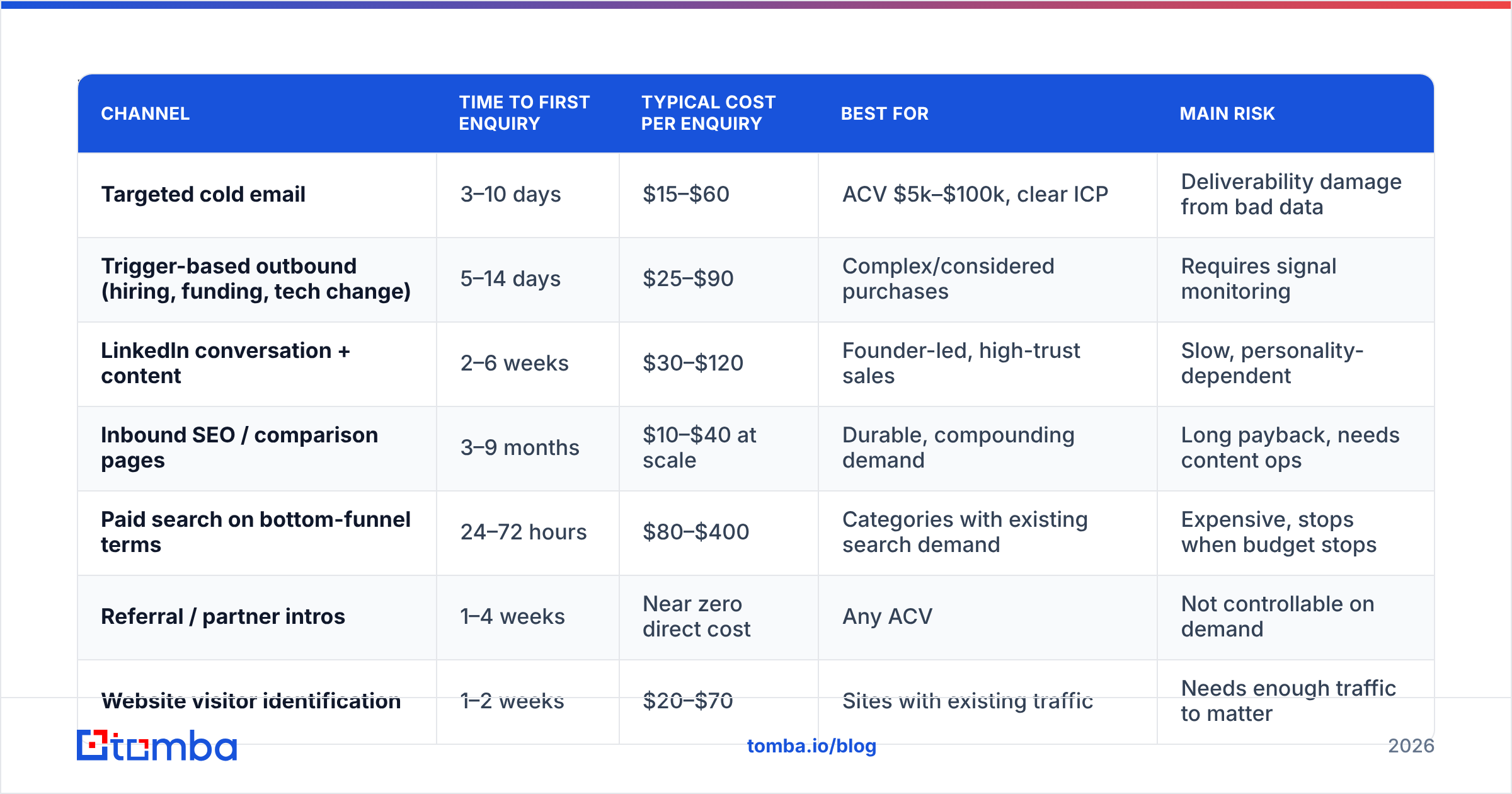The image size is (1512, 794).
Task: Select the Channel column header
Action: tap(146, 113)
